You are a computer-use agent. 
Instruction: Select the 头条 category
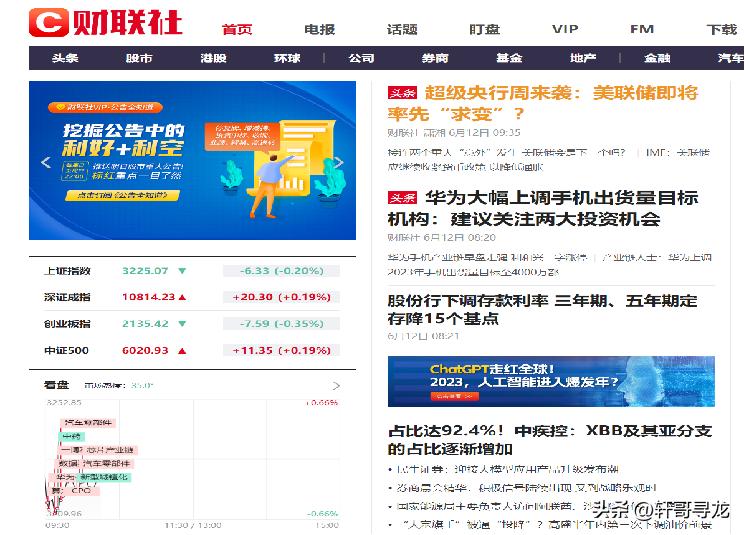tap(65, 58)
